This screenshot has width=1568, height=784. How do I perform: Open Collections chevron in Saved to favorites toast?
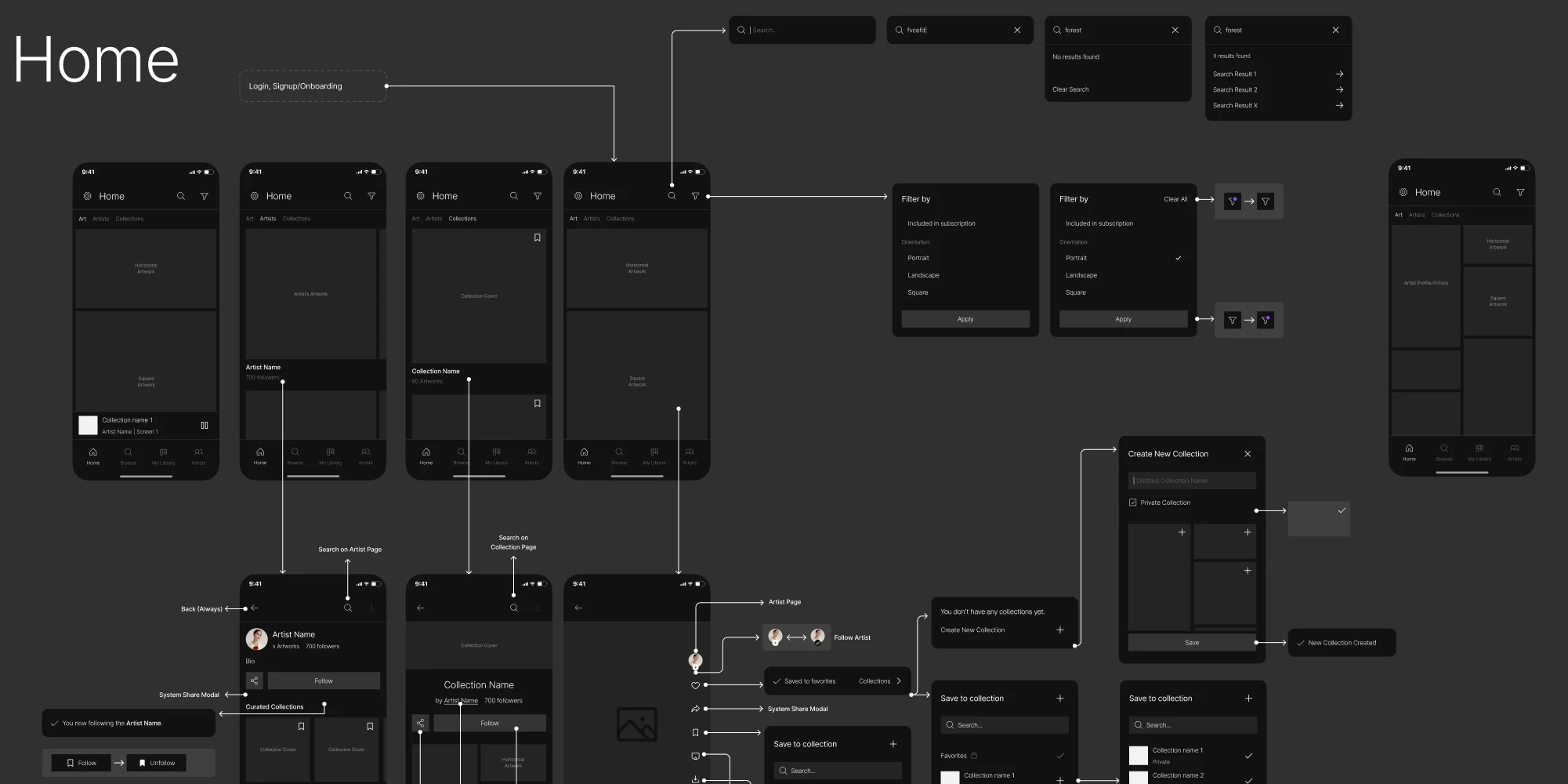[x=899, y=681]
